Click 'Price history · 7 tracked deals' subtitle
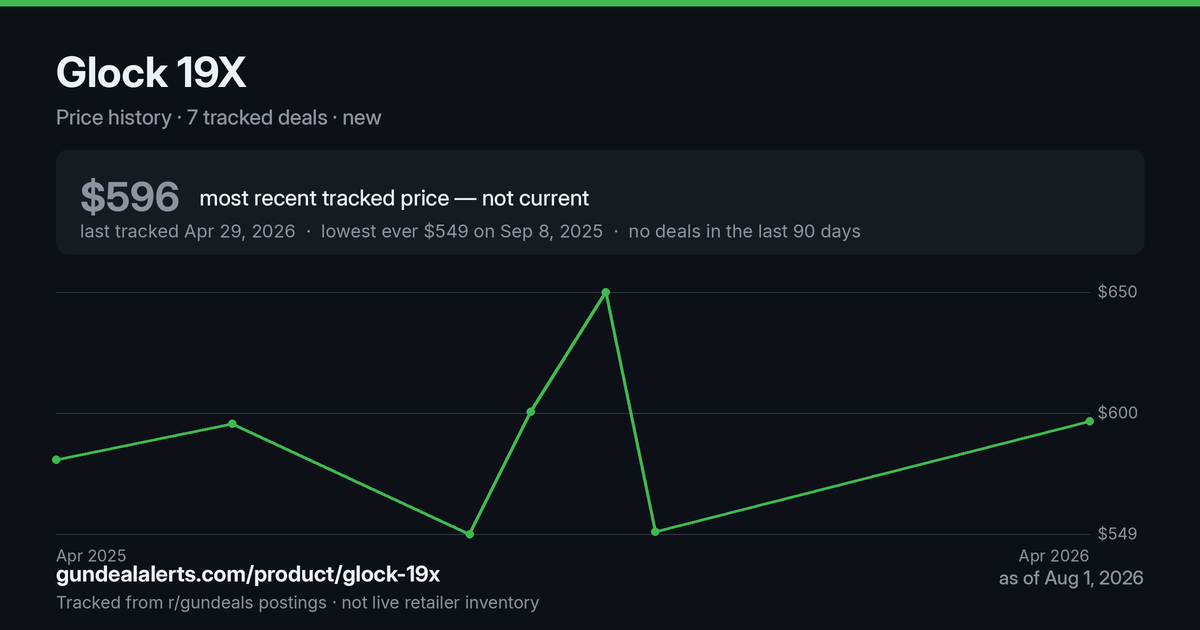1200x630 pixels. click(x=191, y=117)
